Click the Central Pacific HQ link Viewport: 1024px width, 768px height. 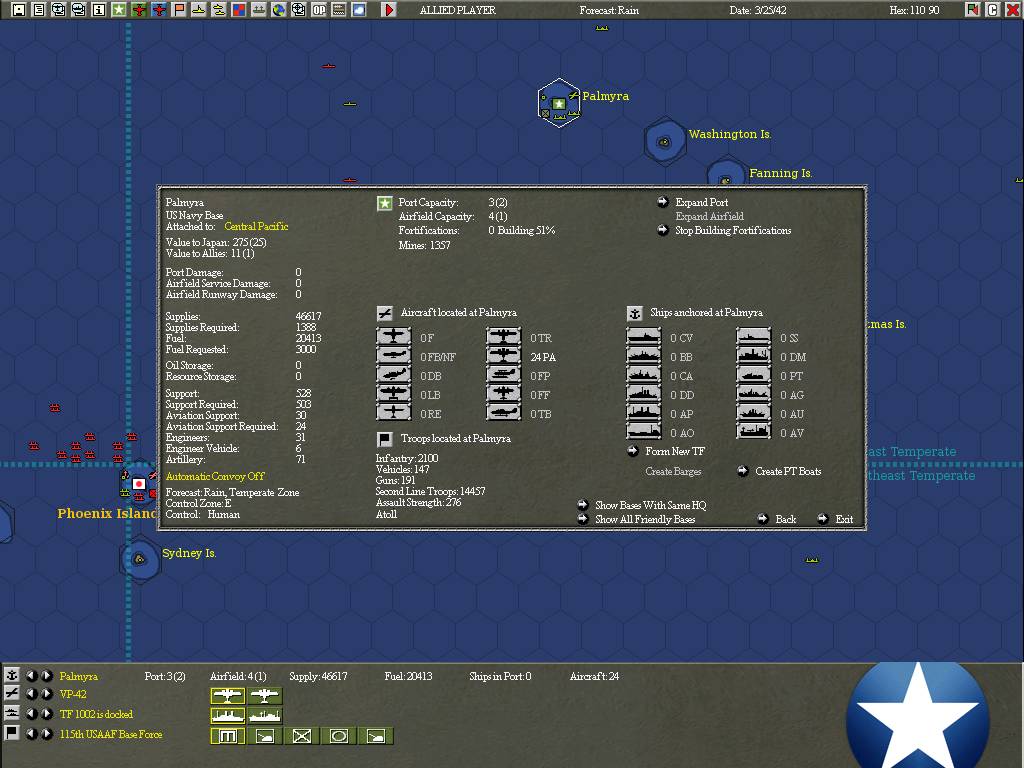point(256,226)
